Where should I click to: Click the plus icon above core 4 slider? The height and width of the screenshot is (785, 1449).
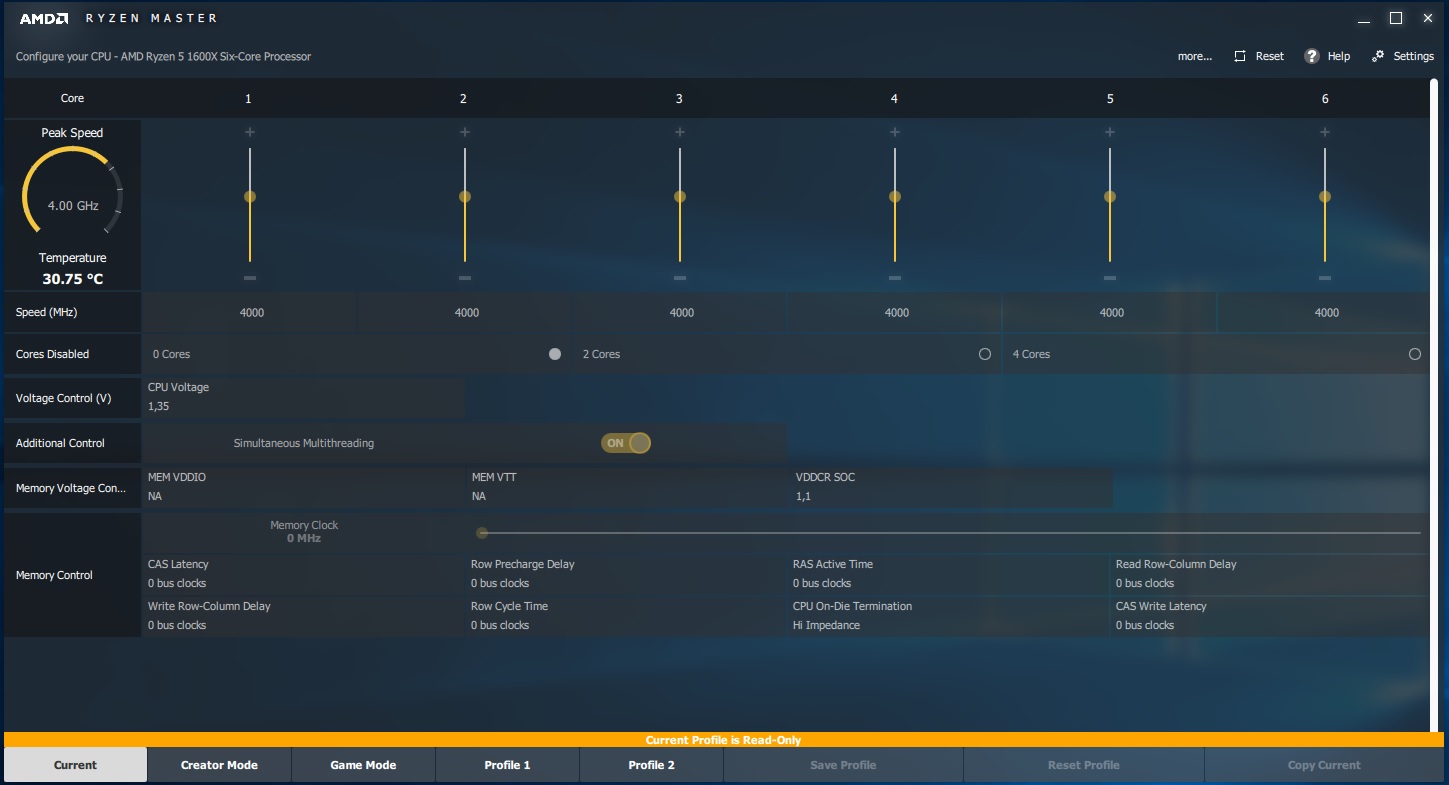click(x=895, y=132)
